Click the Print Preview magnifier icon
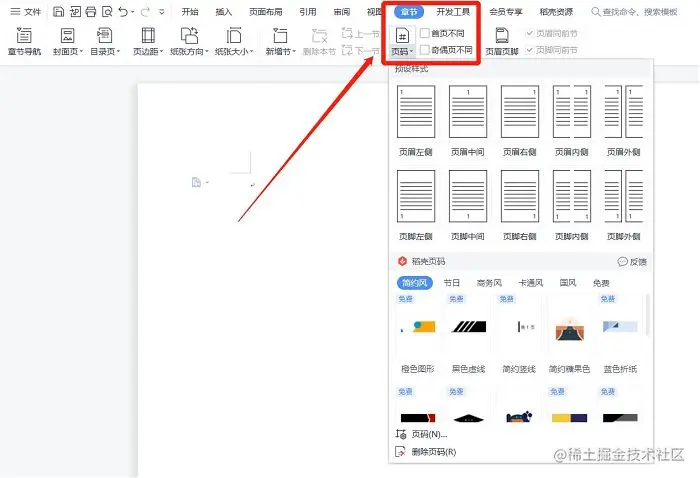 tap(107, 12)
